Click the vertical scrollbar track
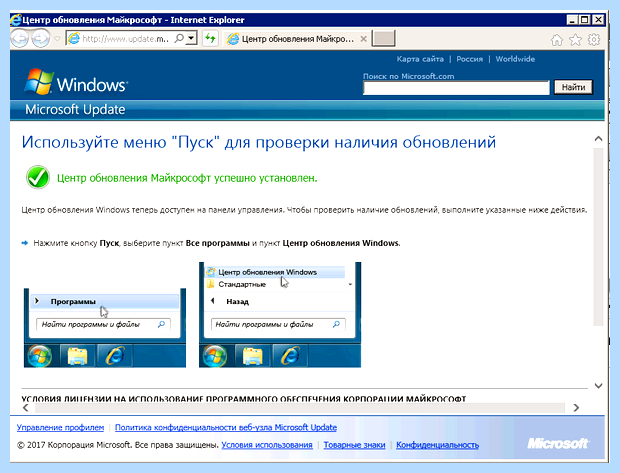620x473 pixels. (x=598, y=237)
